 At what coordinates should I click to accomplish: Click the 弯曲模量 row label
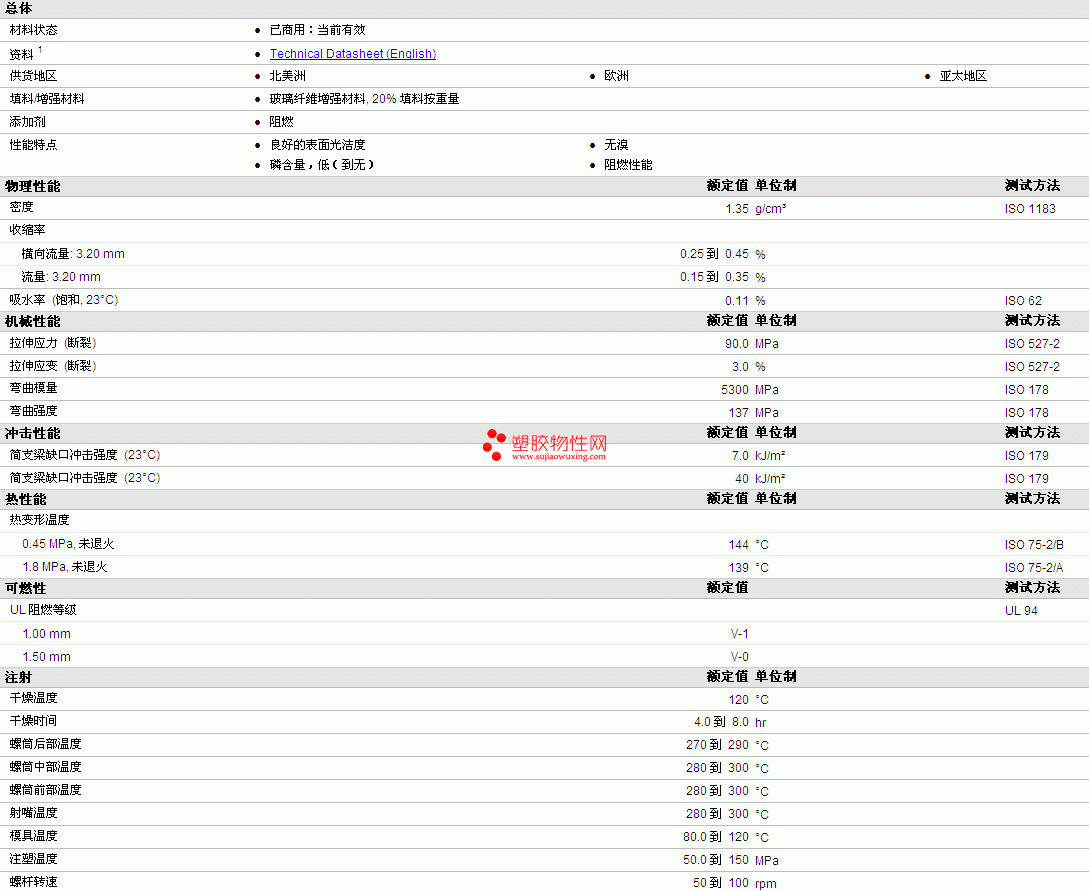pyautogui.click(x=33, y=388)
